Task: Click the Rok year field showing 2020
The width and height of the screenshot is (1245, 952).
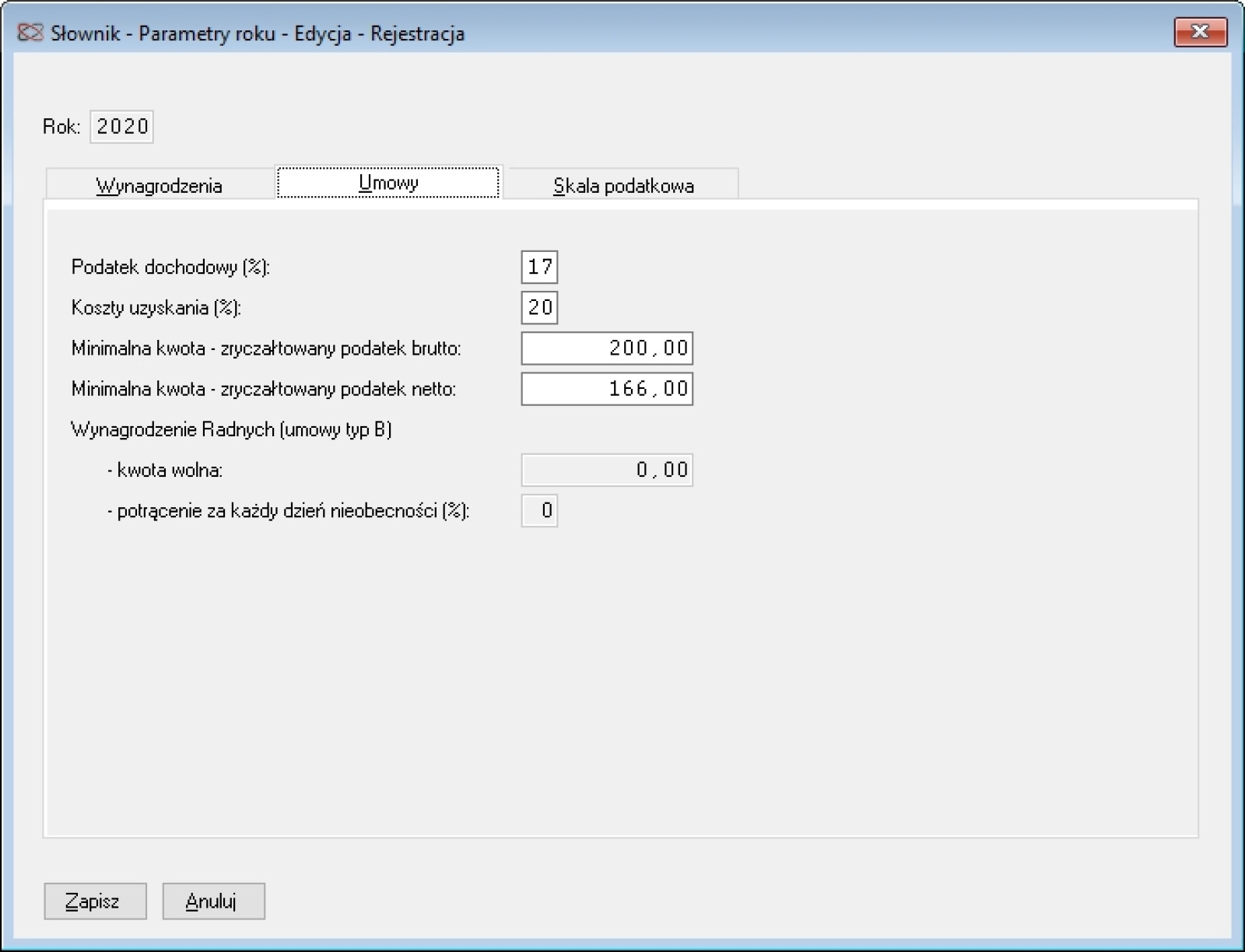Action: tap(122, 127)
